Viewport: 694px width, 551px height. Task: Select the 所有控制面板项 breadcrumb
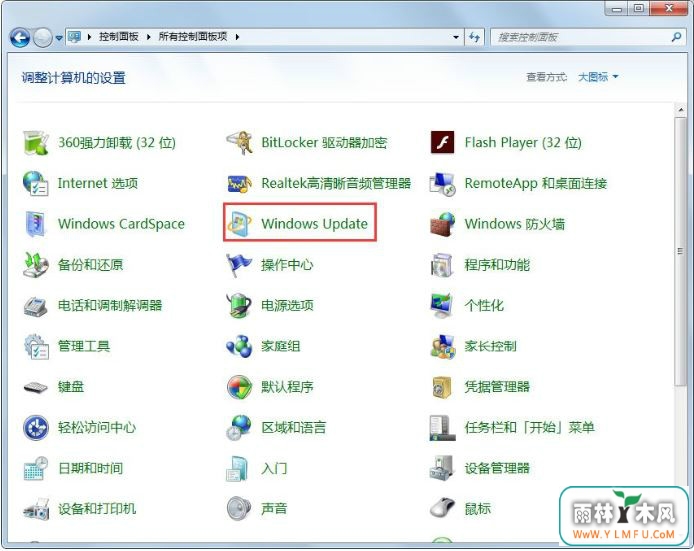(x=193, y=37)
